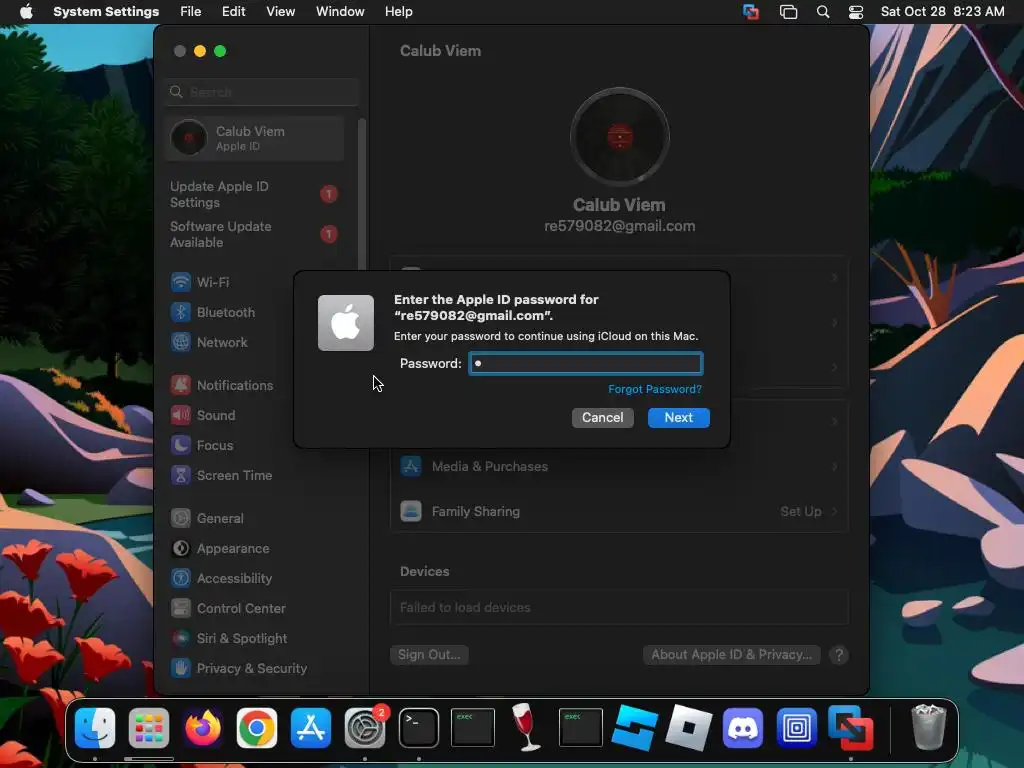The width and height of the screenshot is (1024, 768).
Task: Open the Window menu
Action: [340, 12]
